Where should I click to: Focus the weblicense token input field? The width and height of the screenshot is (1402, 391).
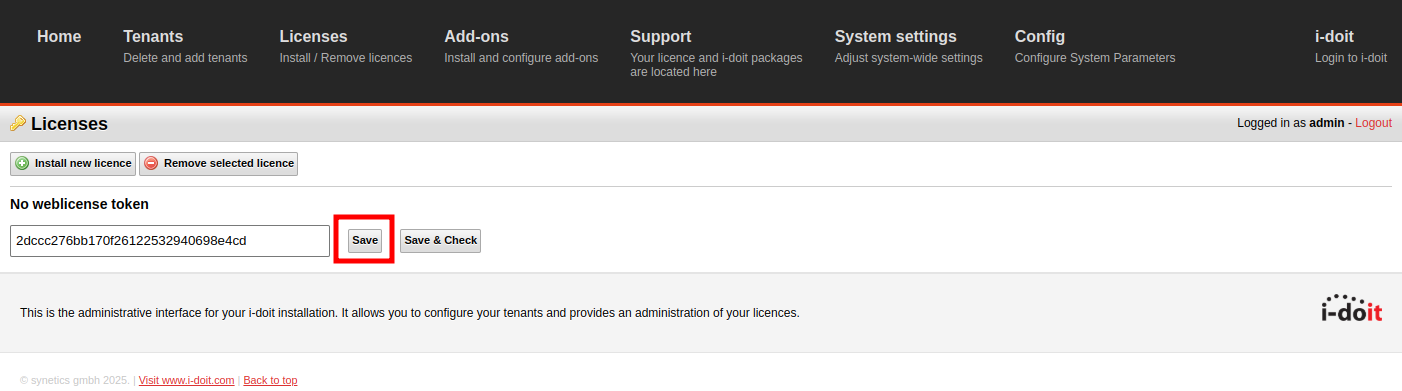click(170, 241)
